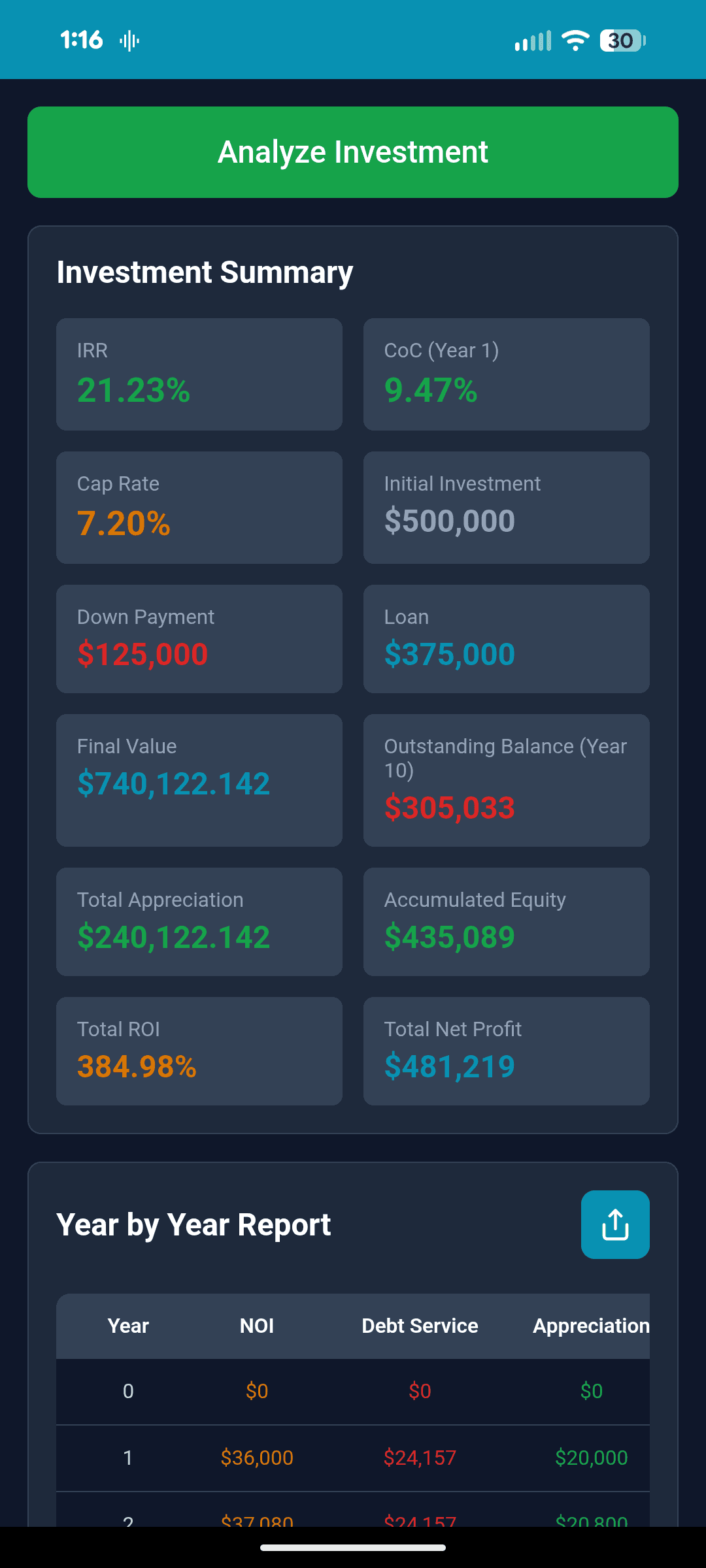Select the Down Payment card
Viewport: 706px width, 1568px height.
(x=199, y=638)
